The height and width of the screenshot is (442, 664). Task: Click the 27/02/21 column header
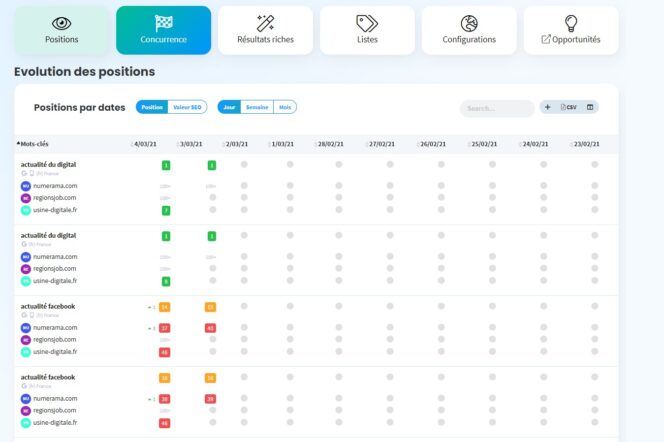tap(381, 144)
